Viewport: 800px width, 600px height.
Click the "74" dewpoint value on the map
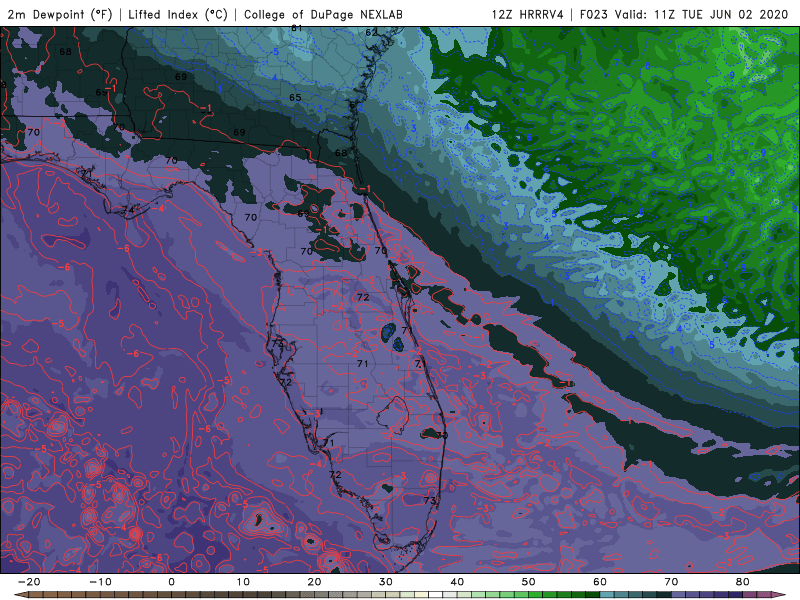128,210
